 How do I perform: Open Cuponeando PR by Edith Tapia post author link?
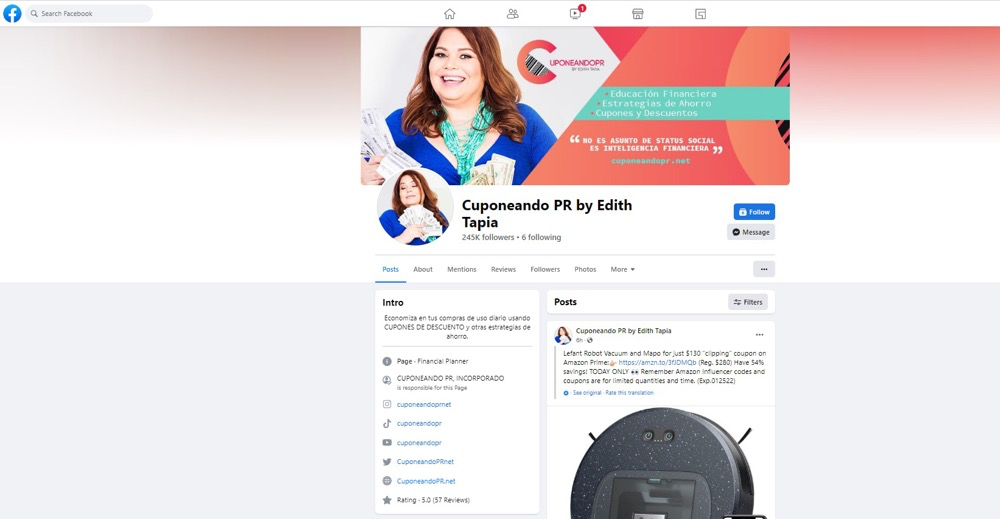623,330
